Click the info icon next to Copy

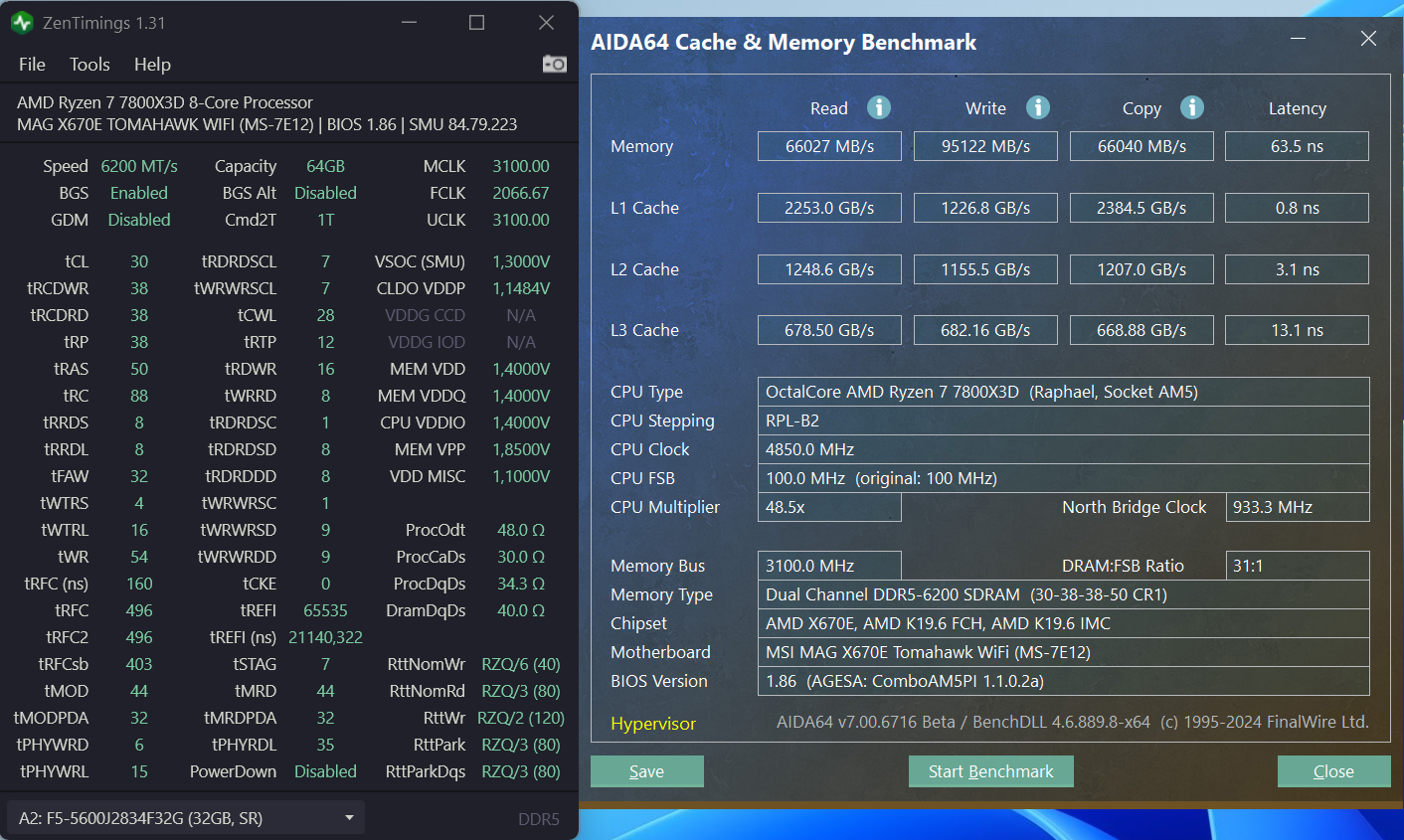click(1192, 107)
